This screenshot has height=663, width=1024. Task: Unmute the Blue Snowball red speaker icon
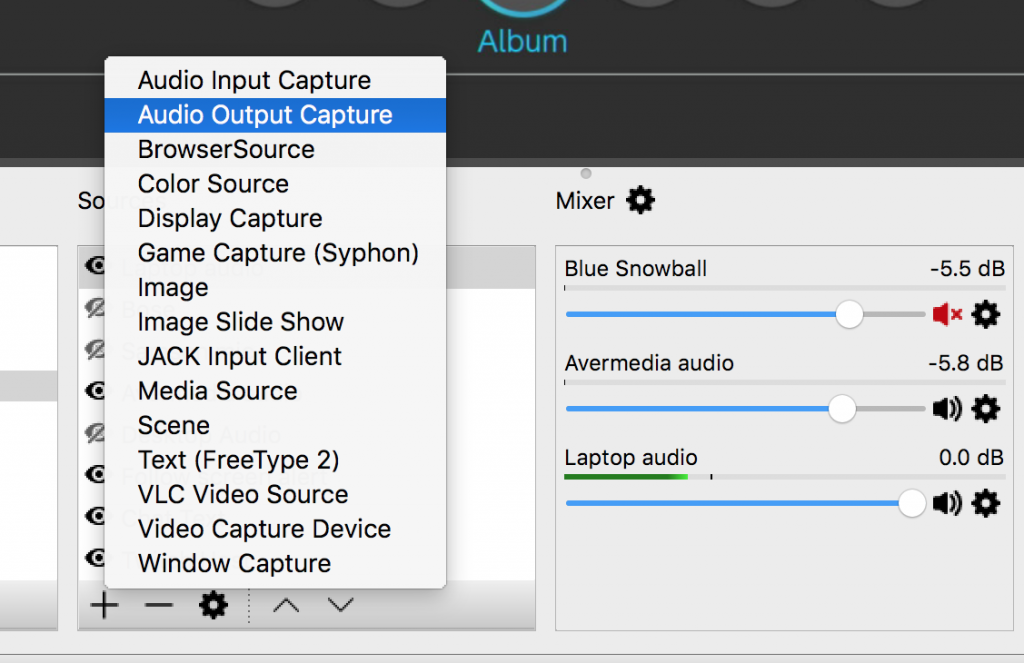pyautogui.click(x=947, y=315)
